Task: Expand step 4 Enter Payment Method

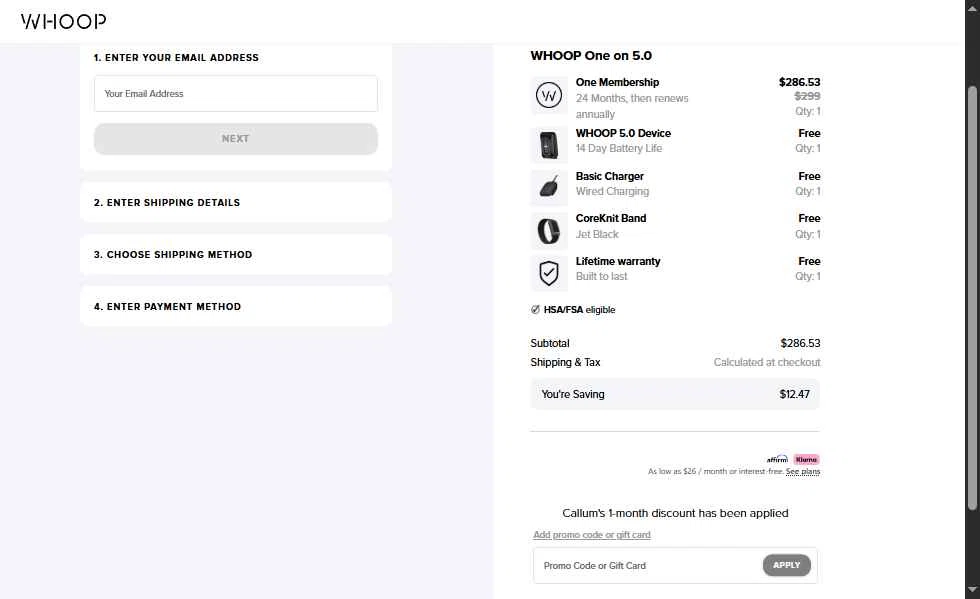Action: click(236, 306)
